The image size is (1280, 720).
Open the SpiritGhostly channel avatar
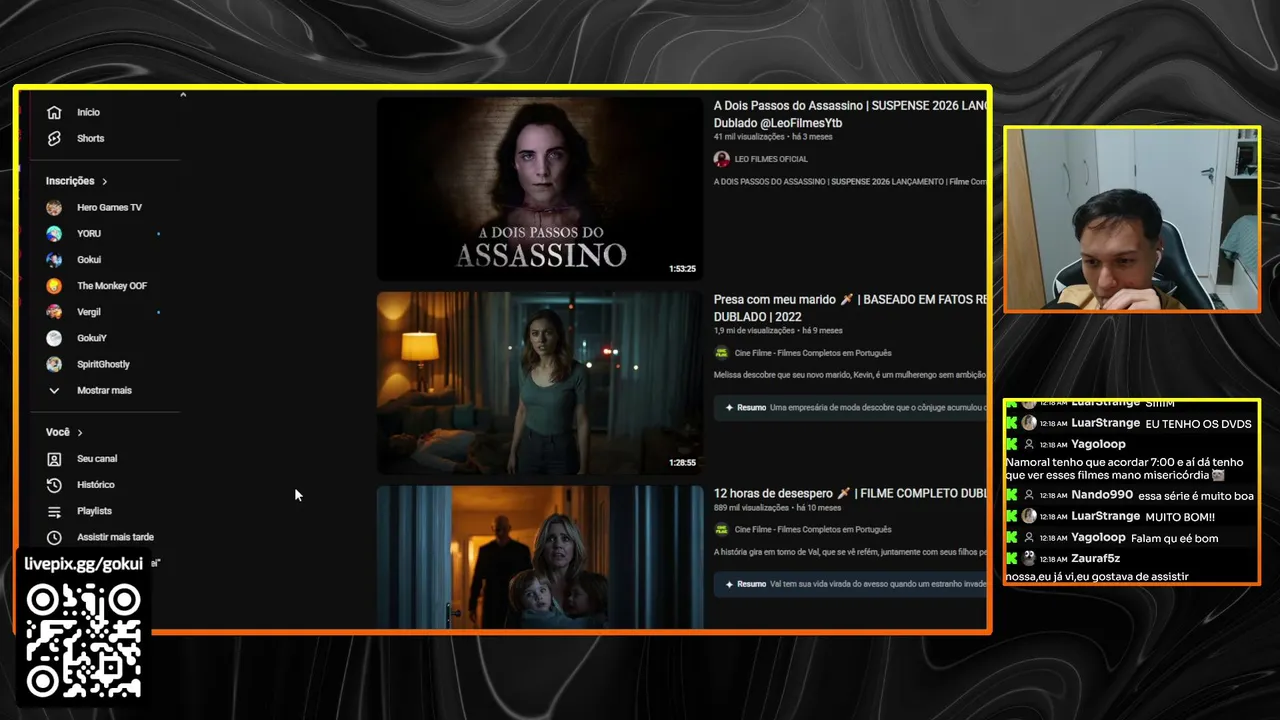click(54, 364)
